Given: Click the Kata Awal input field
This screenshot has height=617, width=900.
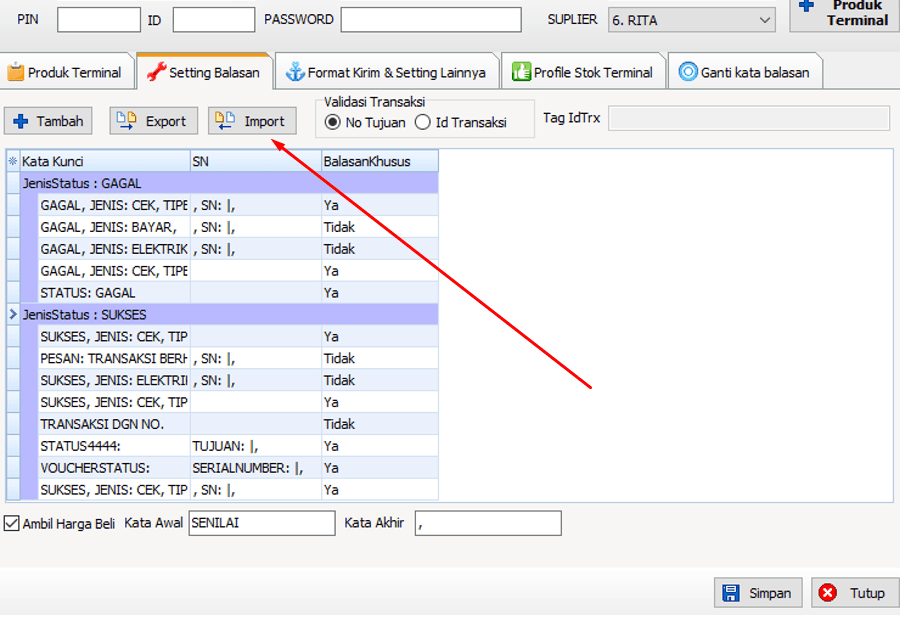Looking at the screenshot, I should (262, 523).
